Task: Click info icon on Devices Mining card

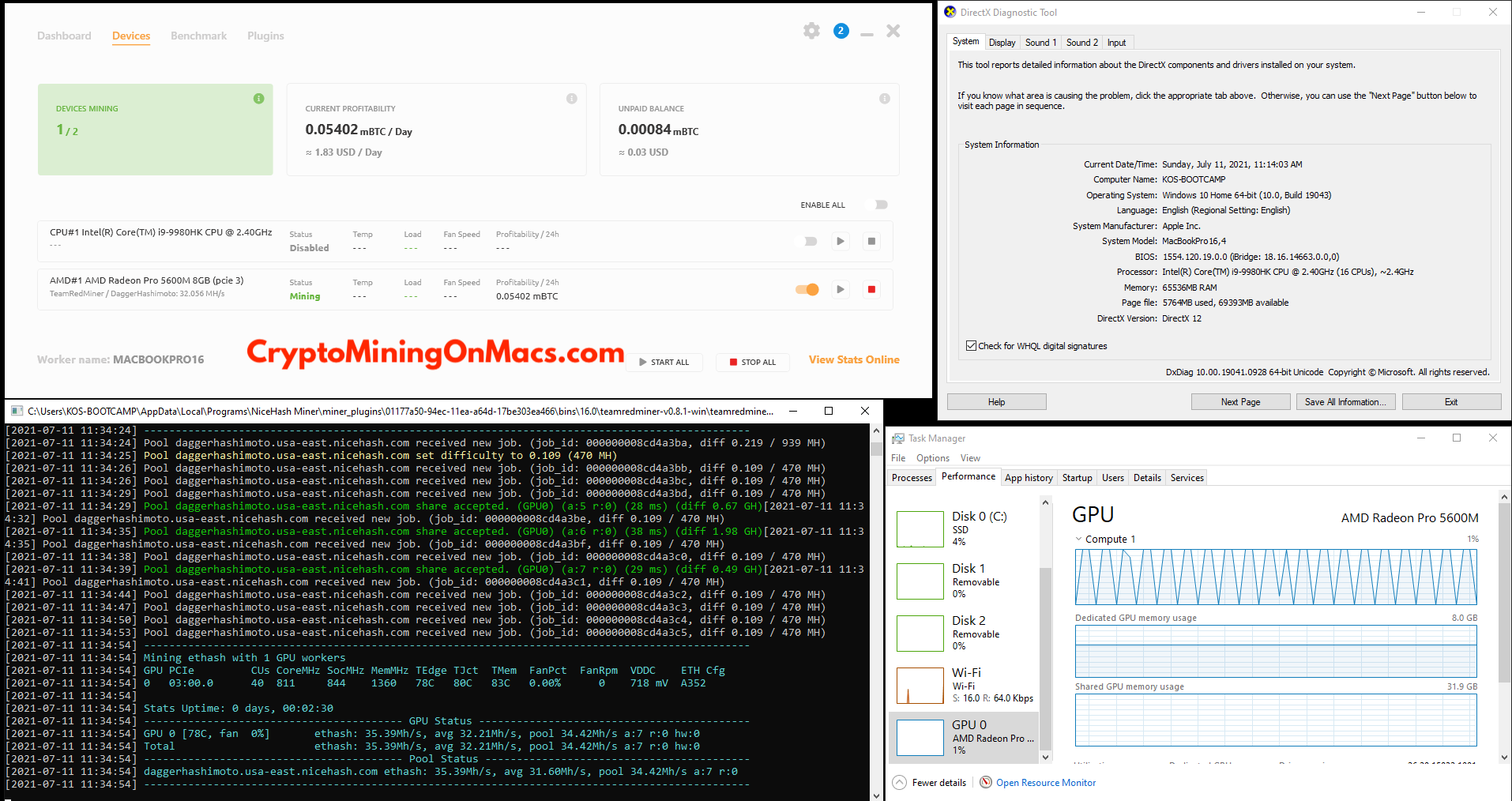Action: (x=258, y=99)
